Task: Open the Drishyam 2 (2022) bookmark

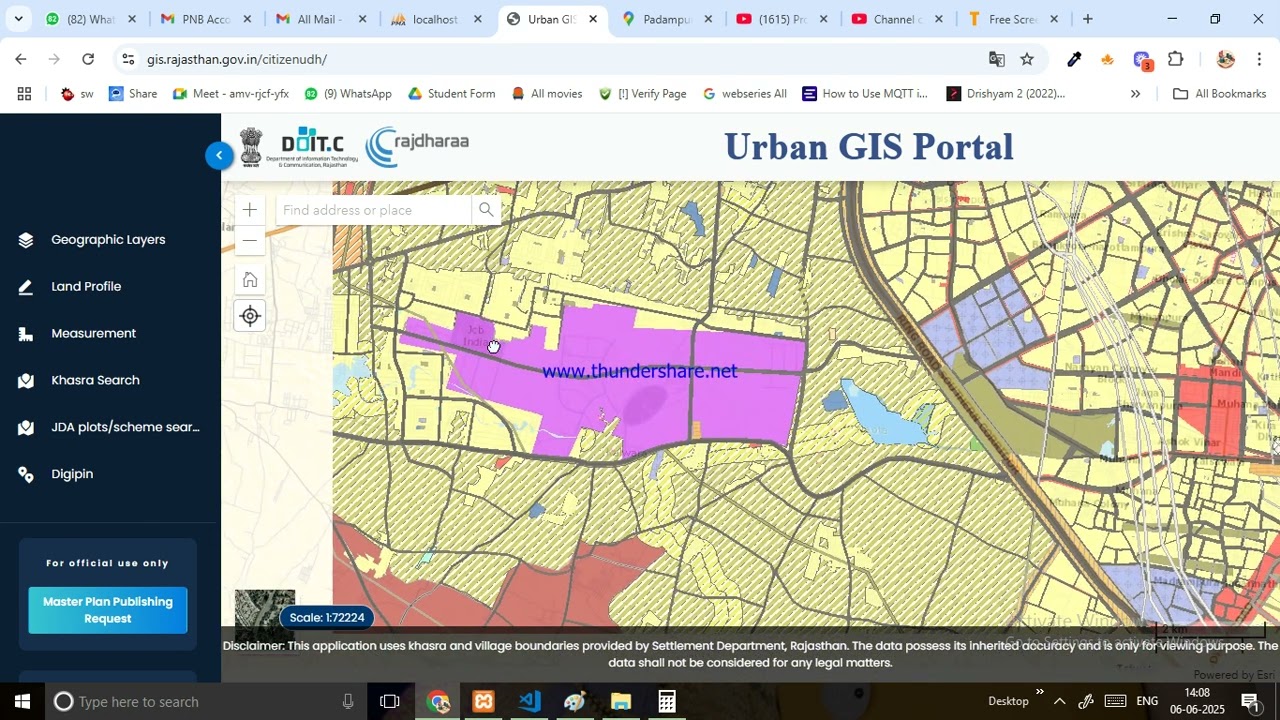Action: click(x=1006, y=94)
